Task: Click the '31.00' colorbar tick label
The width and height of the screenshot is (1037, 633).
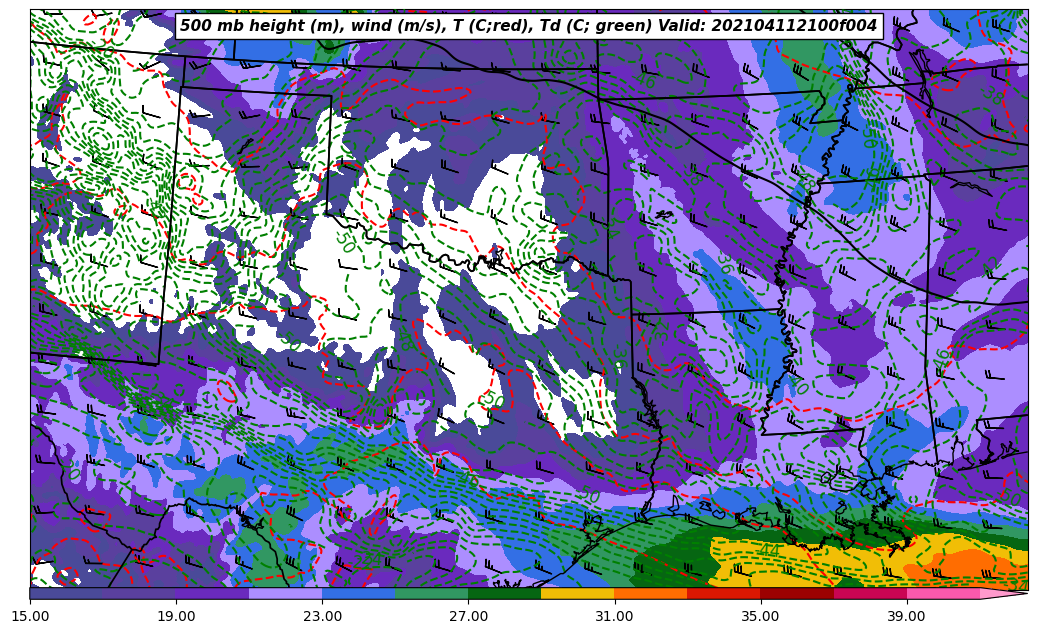Action: coord(614,616)
